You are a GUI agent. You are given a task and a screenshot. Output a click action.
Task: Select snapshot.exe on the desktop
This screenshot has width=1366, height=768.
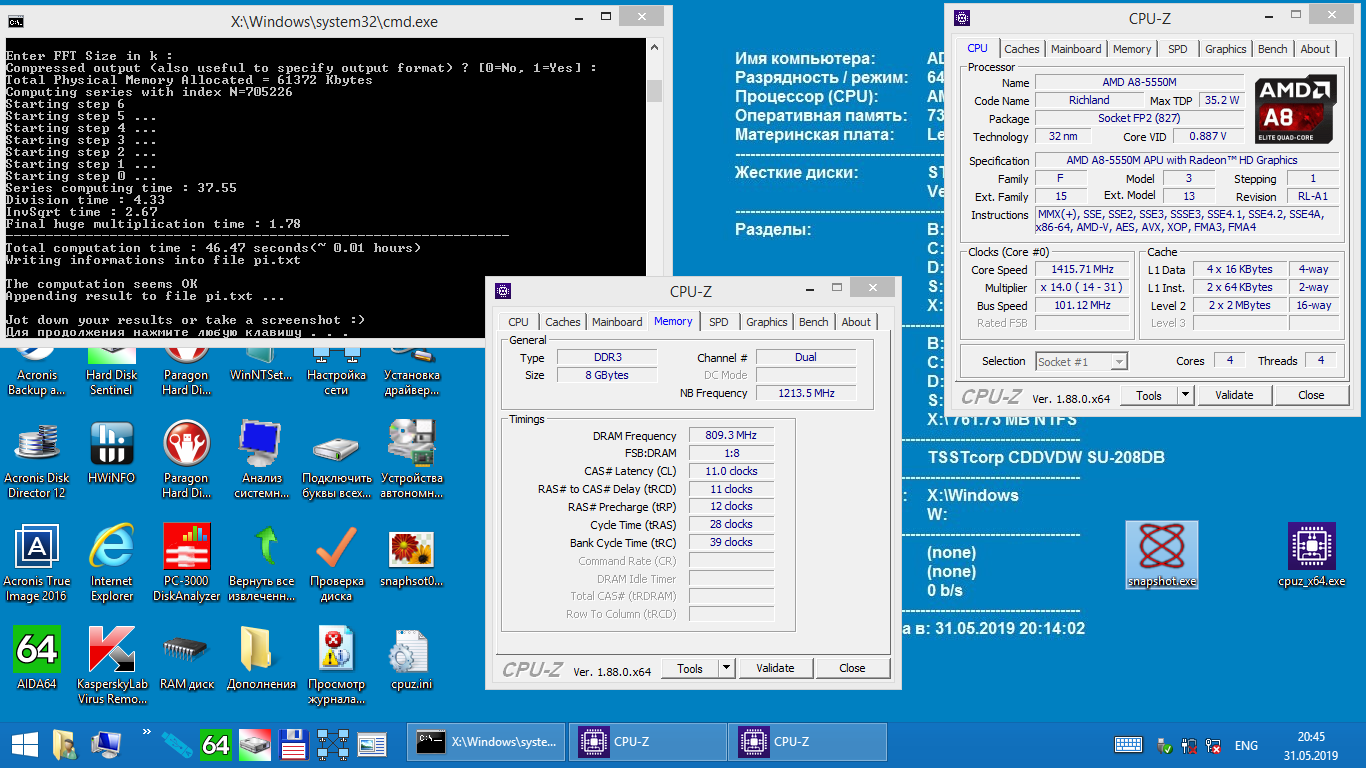[1162, 556]
